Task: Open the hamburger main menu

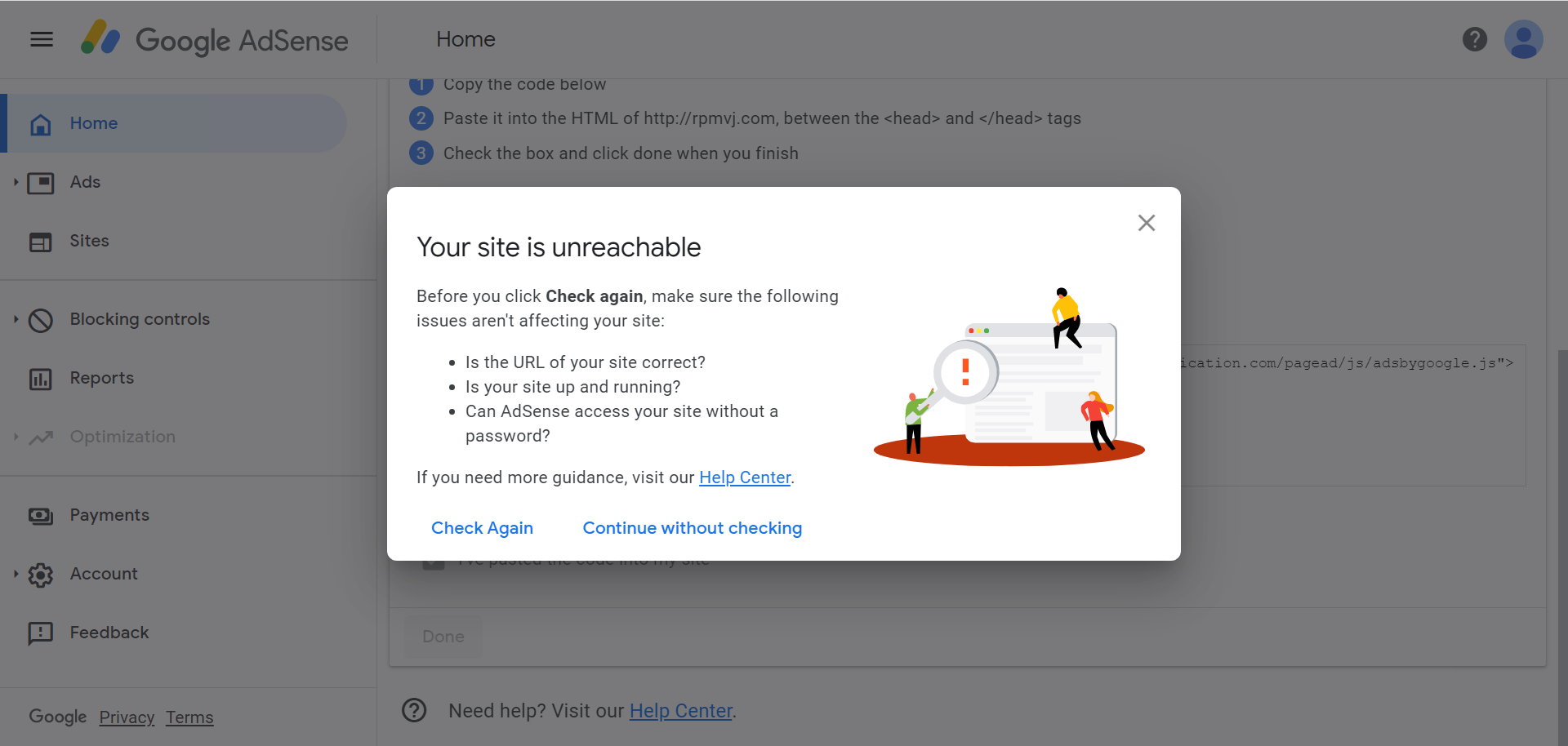Action: (x=42, y=39)
